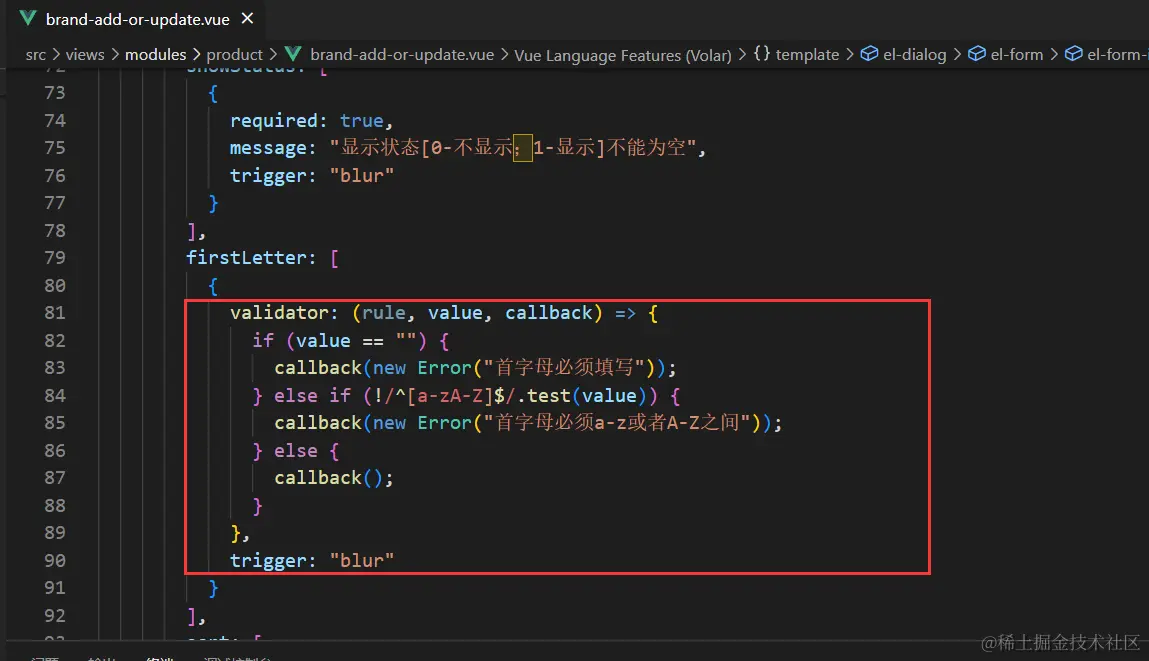Click line number 84 in the gutter
This screenshot has height=661, width=1149.
pos(55,396)
